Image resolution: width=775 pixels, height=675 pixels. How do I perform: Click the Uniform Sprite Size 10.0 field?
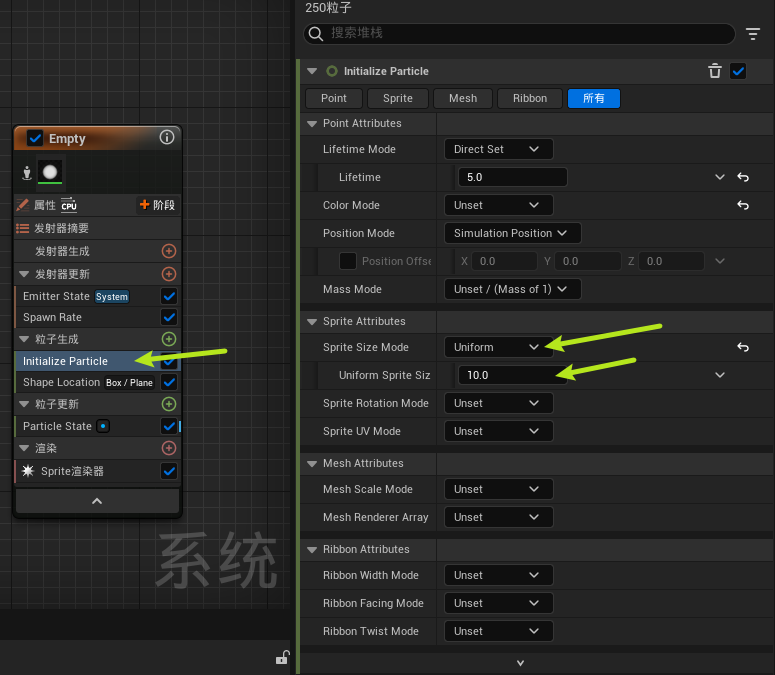click(x=512, y=375)
